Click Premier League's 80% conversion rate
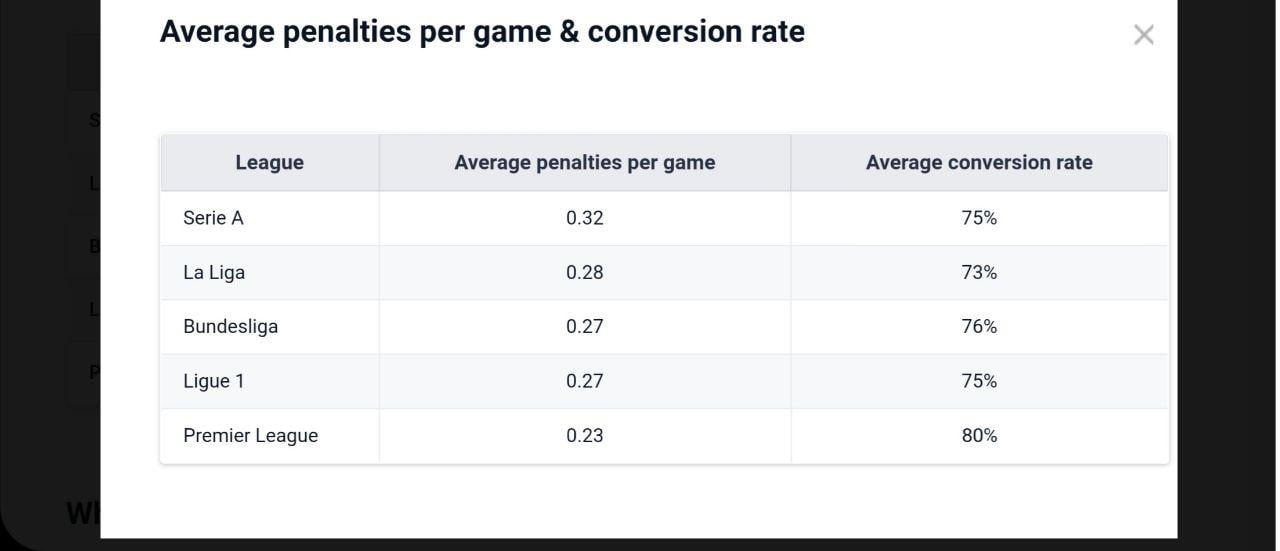Viewport: 1280px width, 551px height. coord(979,435)
